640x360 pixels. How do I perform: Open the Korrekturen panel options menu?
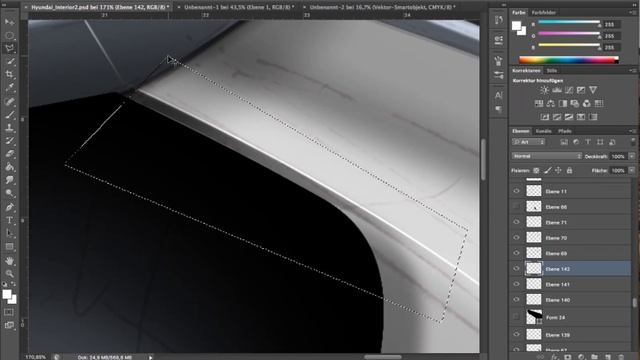[x=632, y=71]
